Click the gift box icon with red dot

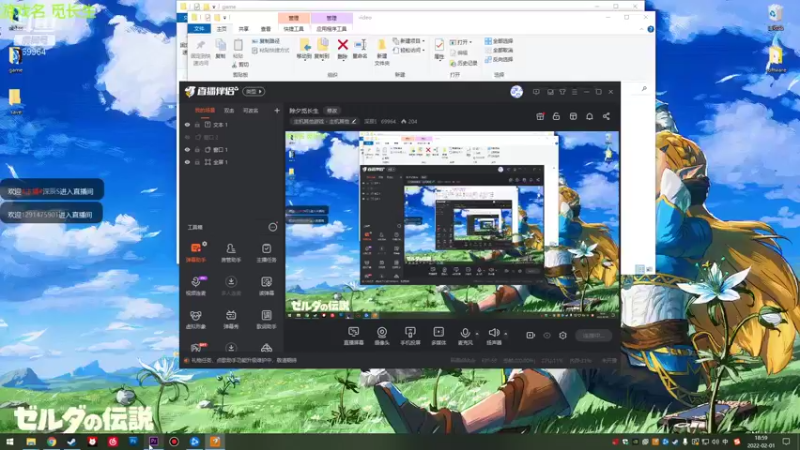coord(540,116)
